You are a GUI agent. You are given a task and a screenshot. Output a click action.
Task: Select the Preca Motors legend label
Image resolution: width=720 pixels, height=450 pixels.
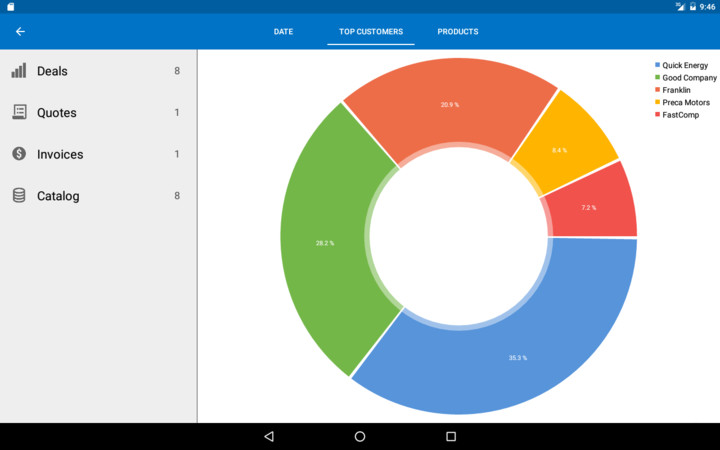pos(685,102)
